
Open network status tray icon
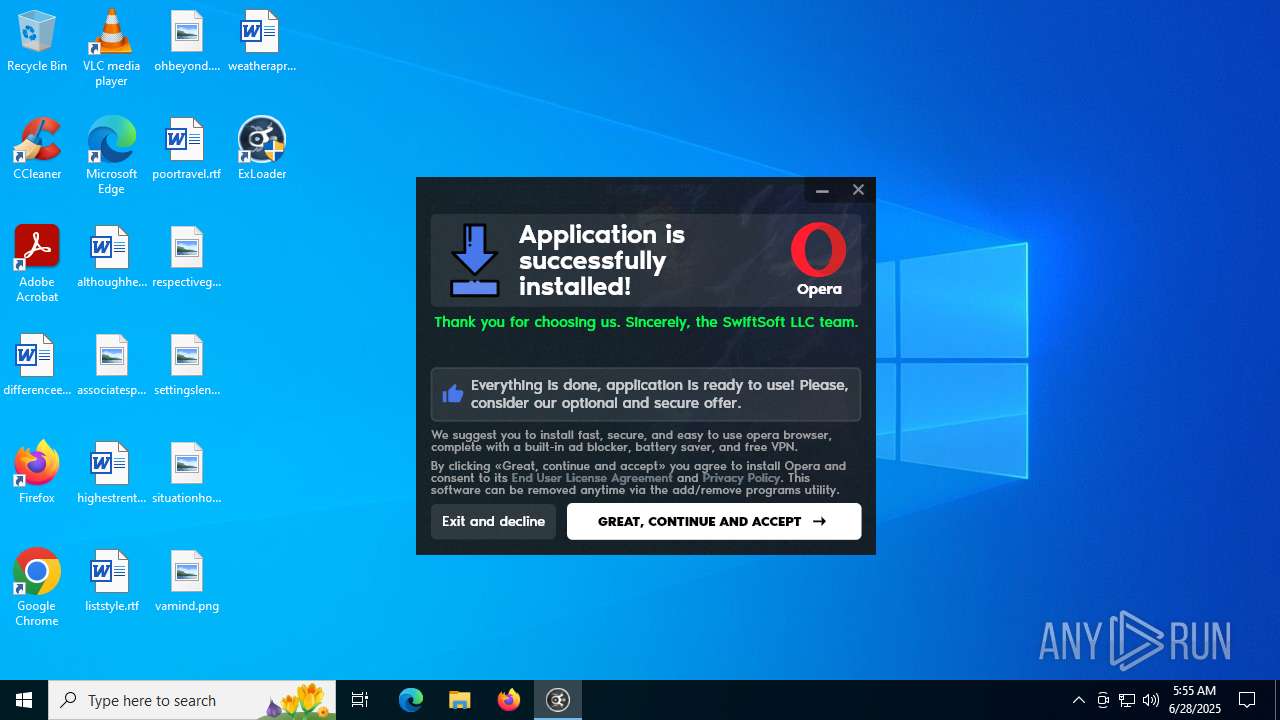(1127, 700)
